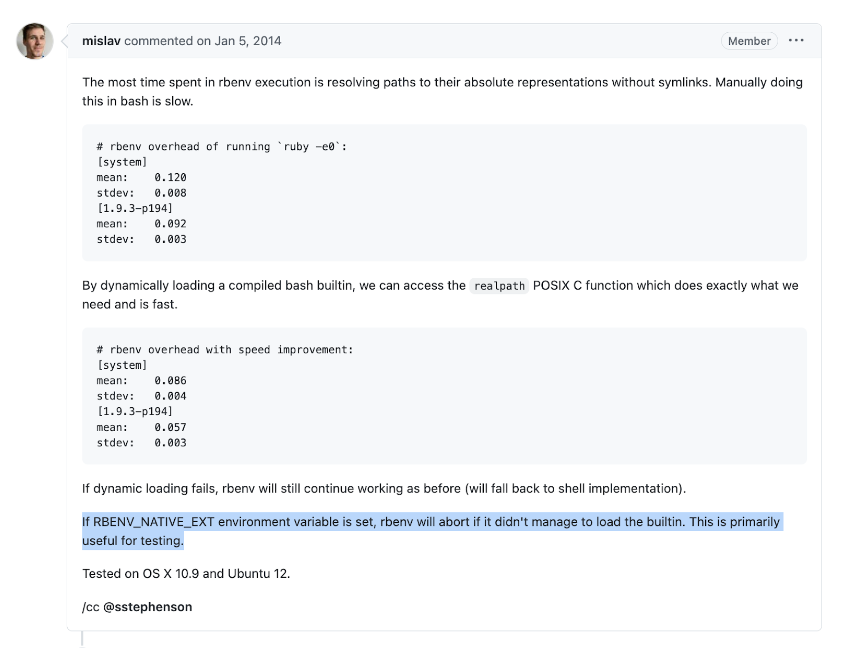The width and height of the screenshot is (844, 666).
Task: Open the mislav username link
Action: pos(101,41)
